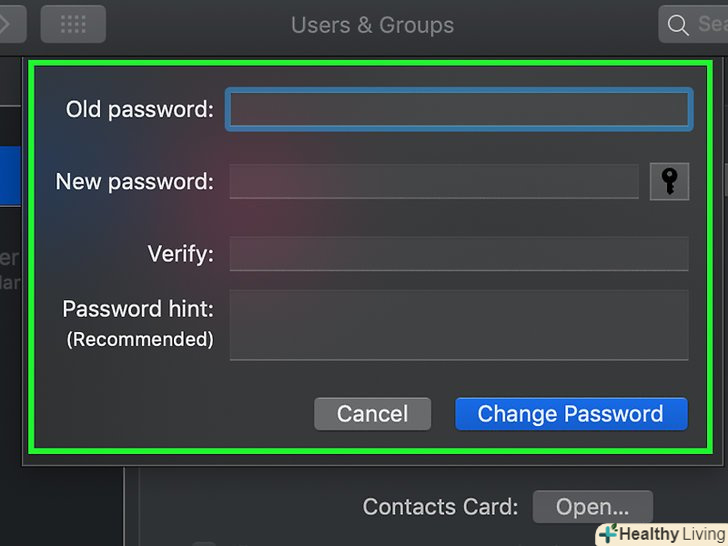Cancel the password change dialog
This screenshot has width=728, height=546.
(372, 414)
